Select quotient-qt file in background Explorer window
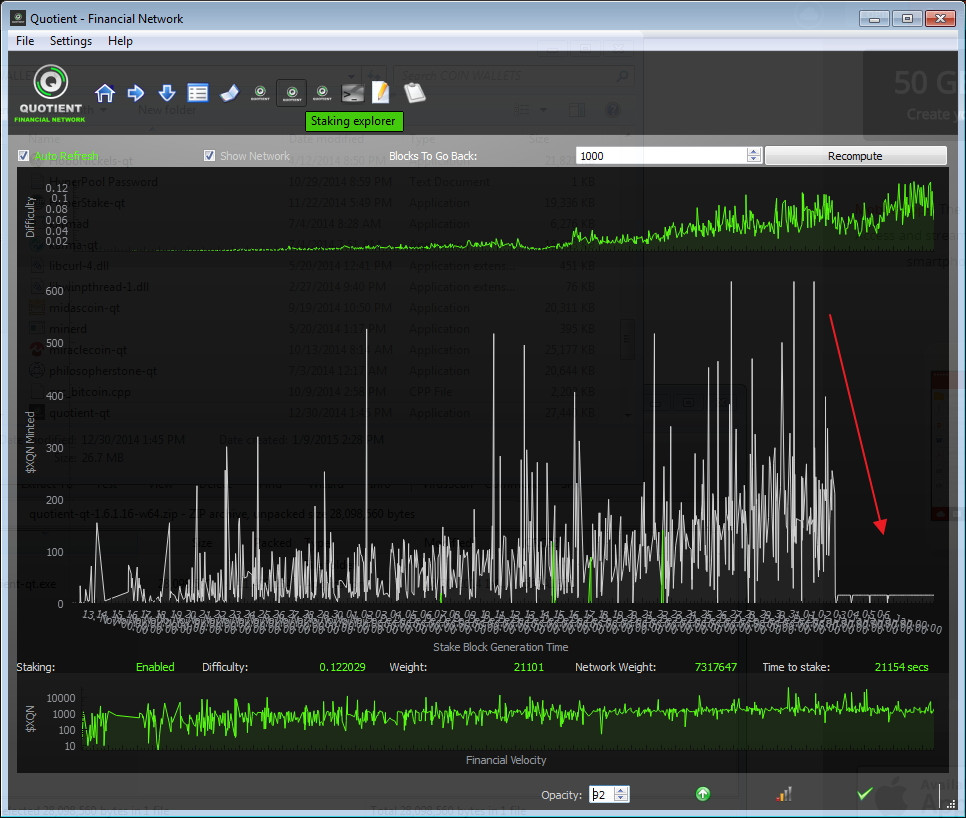The image size is (966, 818). [79, 413]
